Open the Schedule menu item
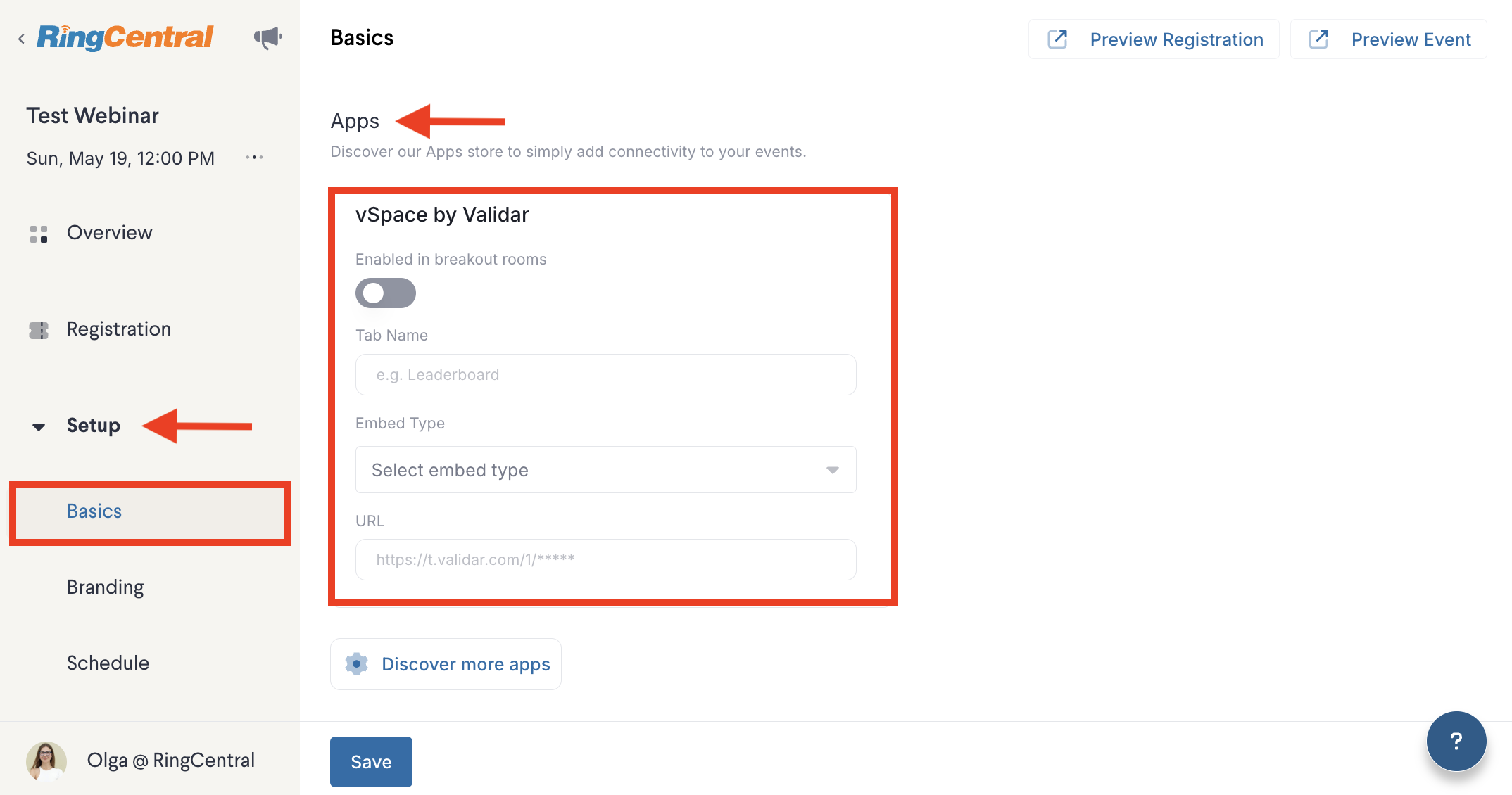 pos(108,663)
